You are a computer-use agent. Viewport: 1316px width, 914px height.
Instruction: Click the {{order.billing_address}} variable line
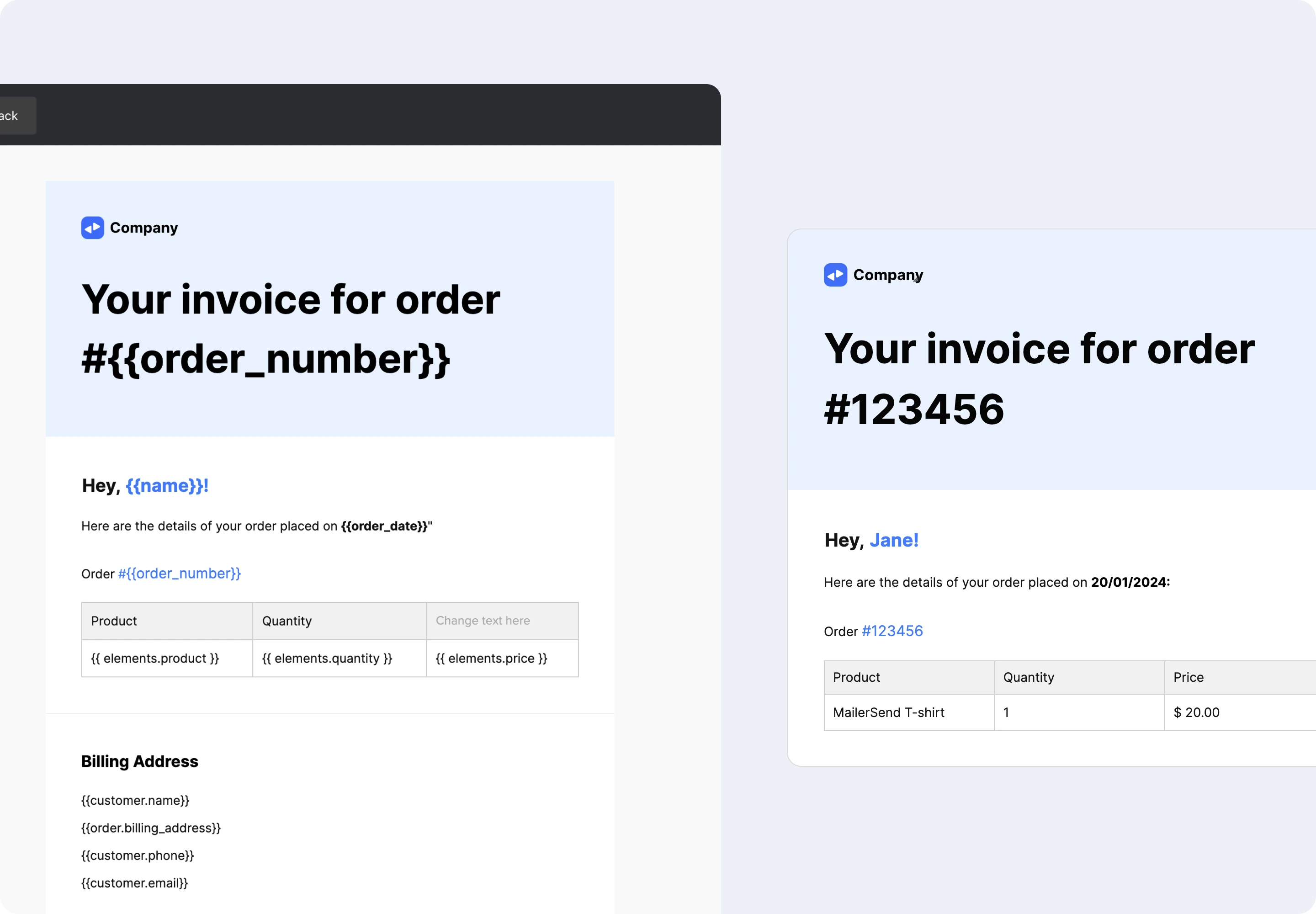point(151,828)
